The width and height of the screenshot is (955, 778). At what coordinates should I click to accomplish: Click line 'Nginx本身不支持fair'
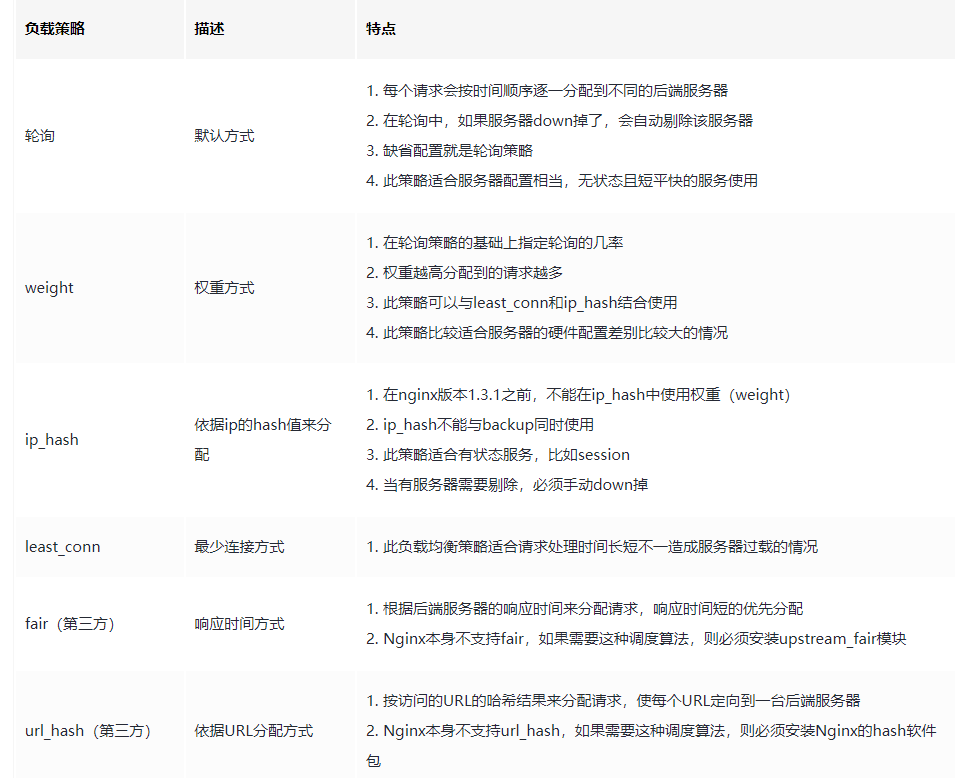(636, 638)
